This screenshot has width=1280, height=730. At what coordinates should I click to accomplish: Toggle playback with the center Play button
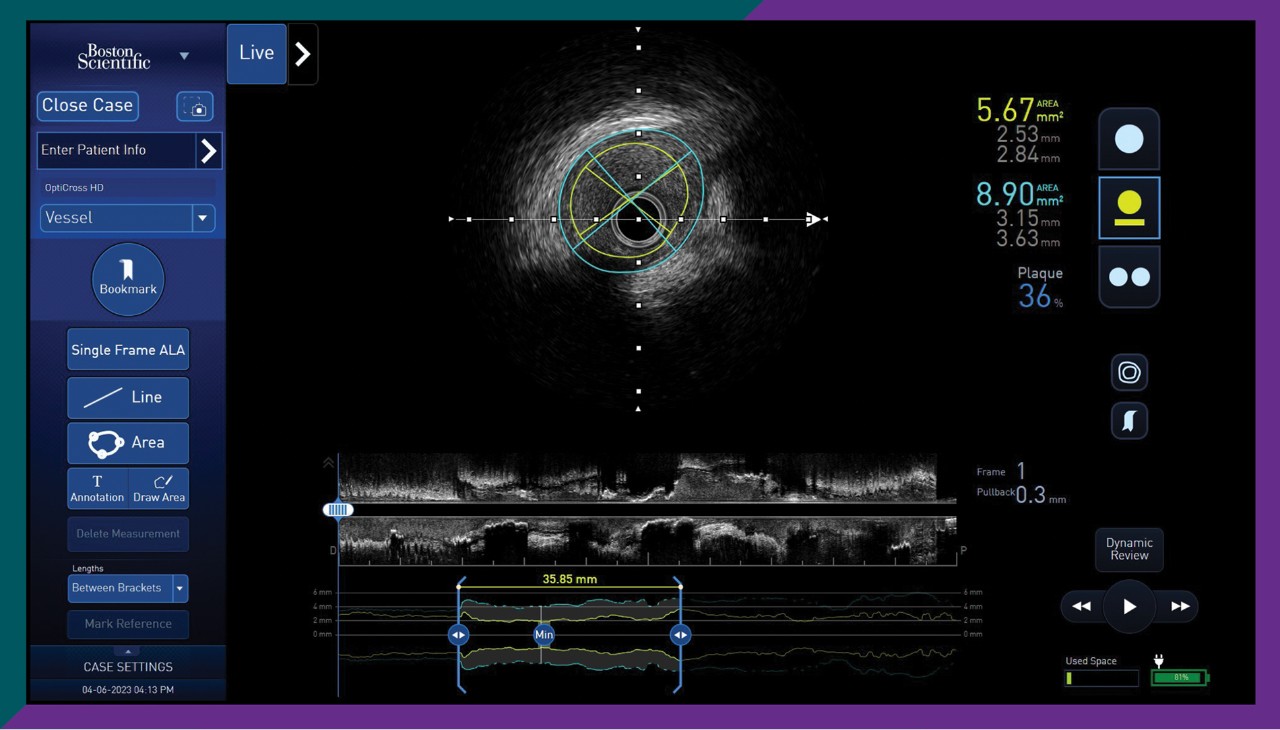(x=1128, y=606)
